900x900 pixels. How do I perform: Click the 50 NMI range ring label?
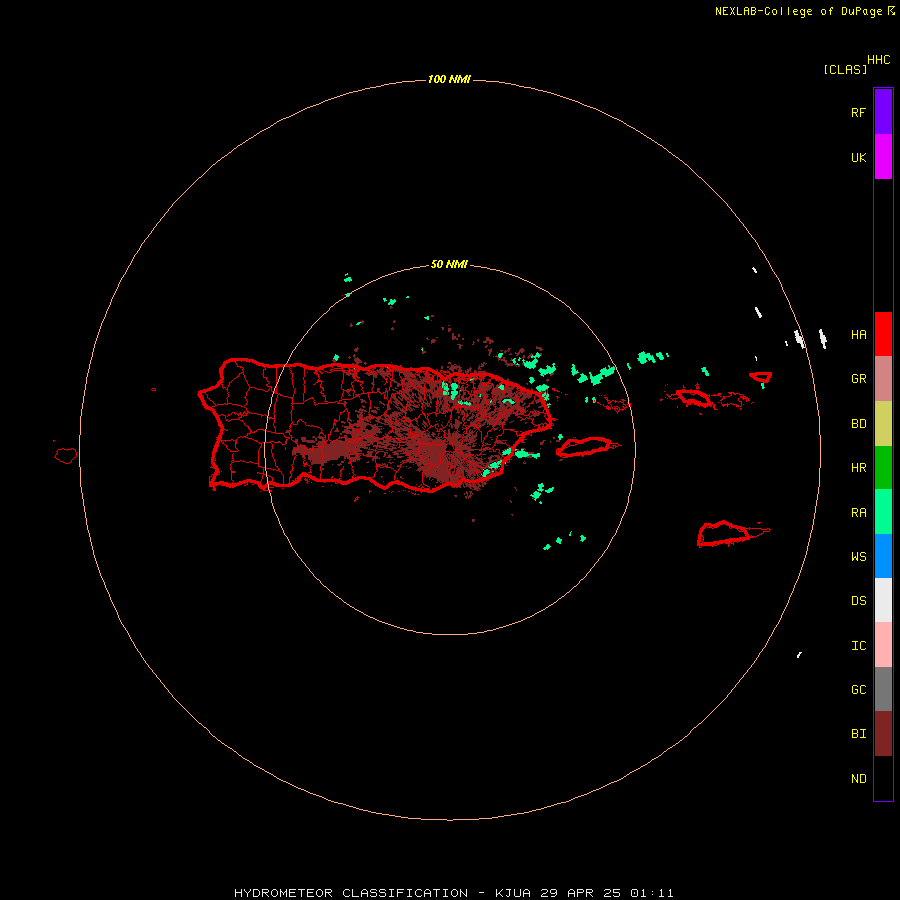[x=449, y=264]
